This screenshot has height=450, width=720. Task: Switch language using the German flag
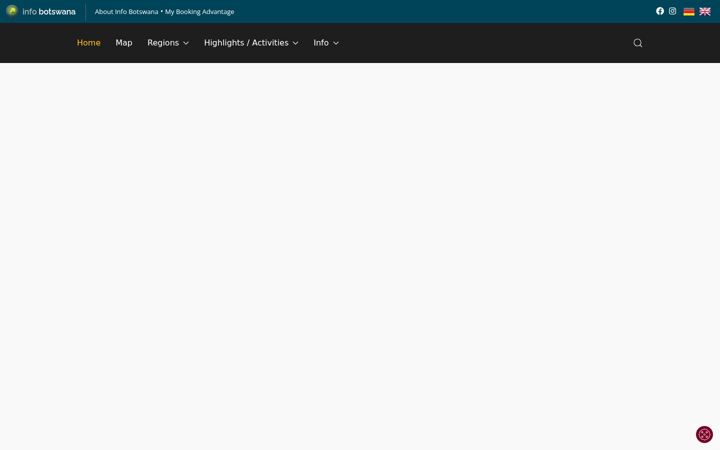[x=689, y=11]
